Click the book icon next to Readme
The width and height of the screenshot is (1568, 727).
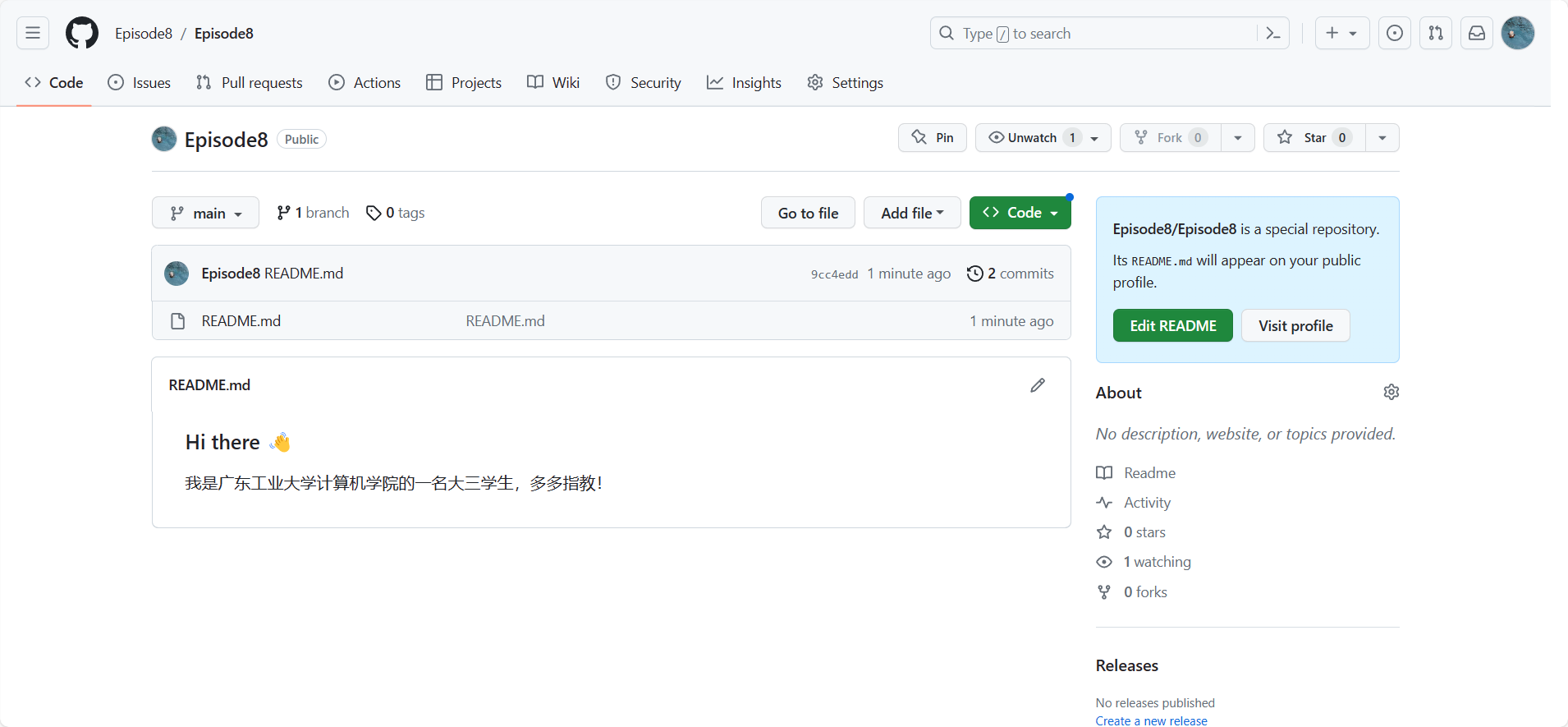pos(1104,473)
